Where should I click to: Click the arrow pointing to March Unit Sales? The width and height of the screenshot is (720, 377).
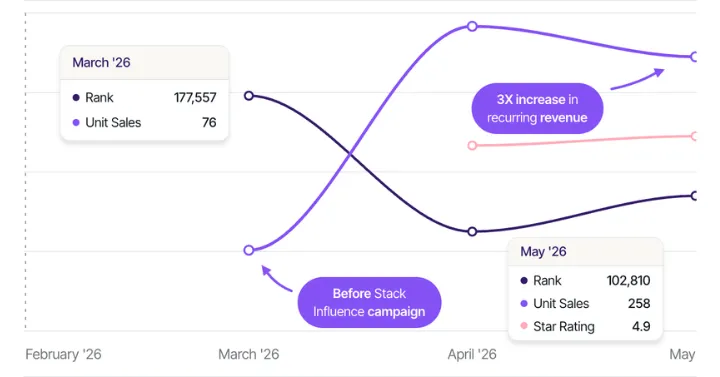tap(277, 278)
